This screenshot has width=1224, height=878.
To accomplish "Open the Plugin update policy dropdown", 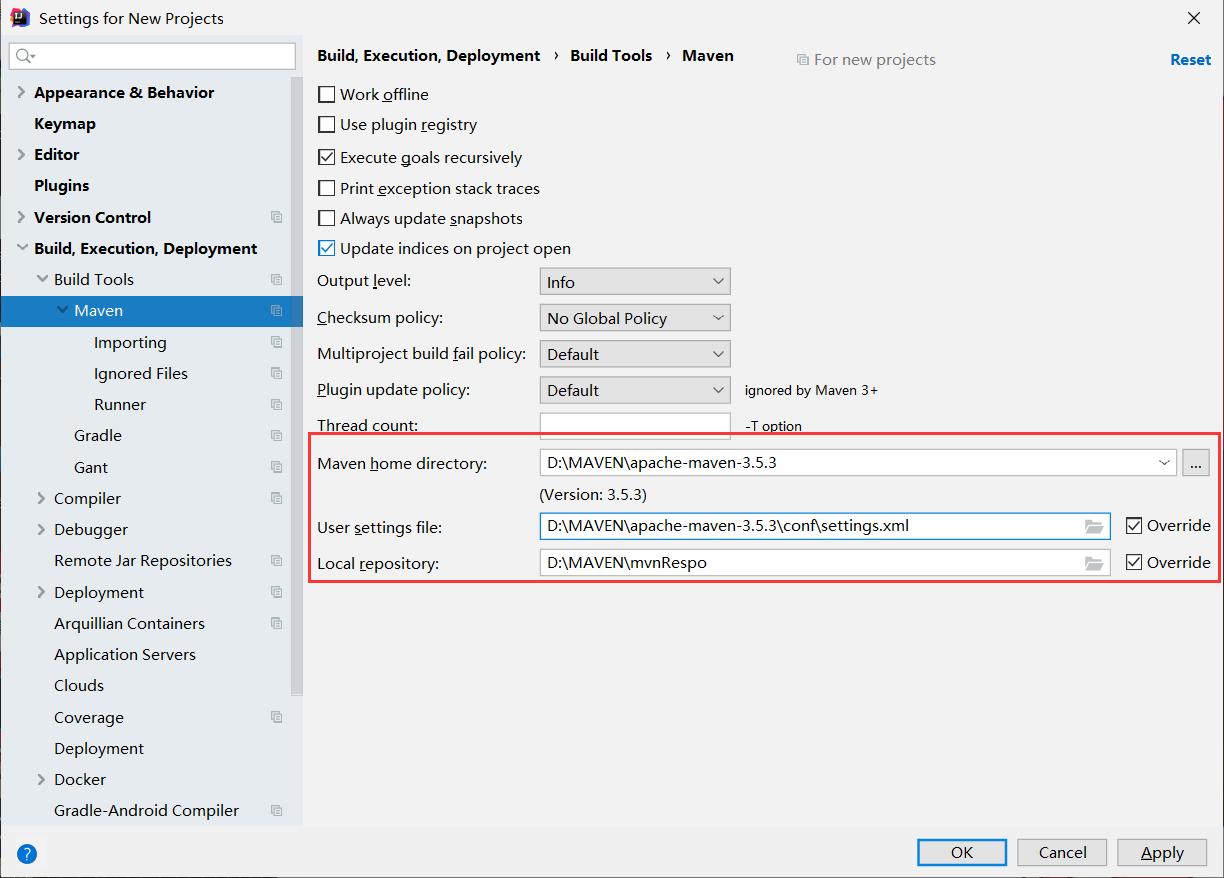I will pyautogui.click(x=635, y=390).
